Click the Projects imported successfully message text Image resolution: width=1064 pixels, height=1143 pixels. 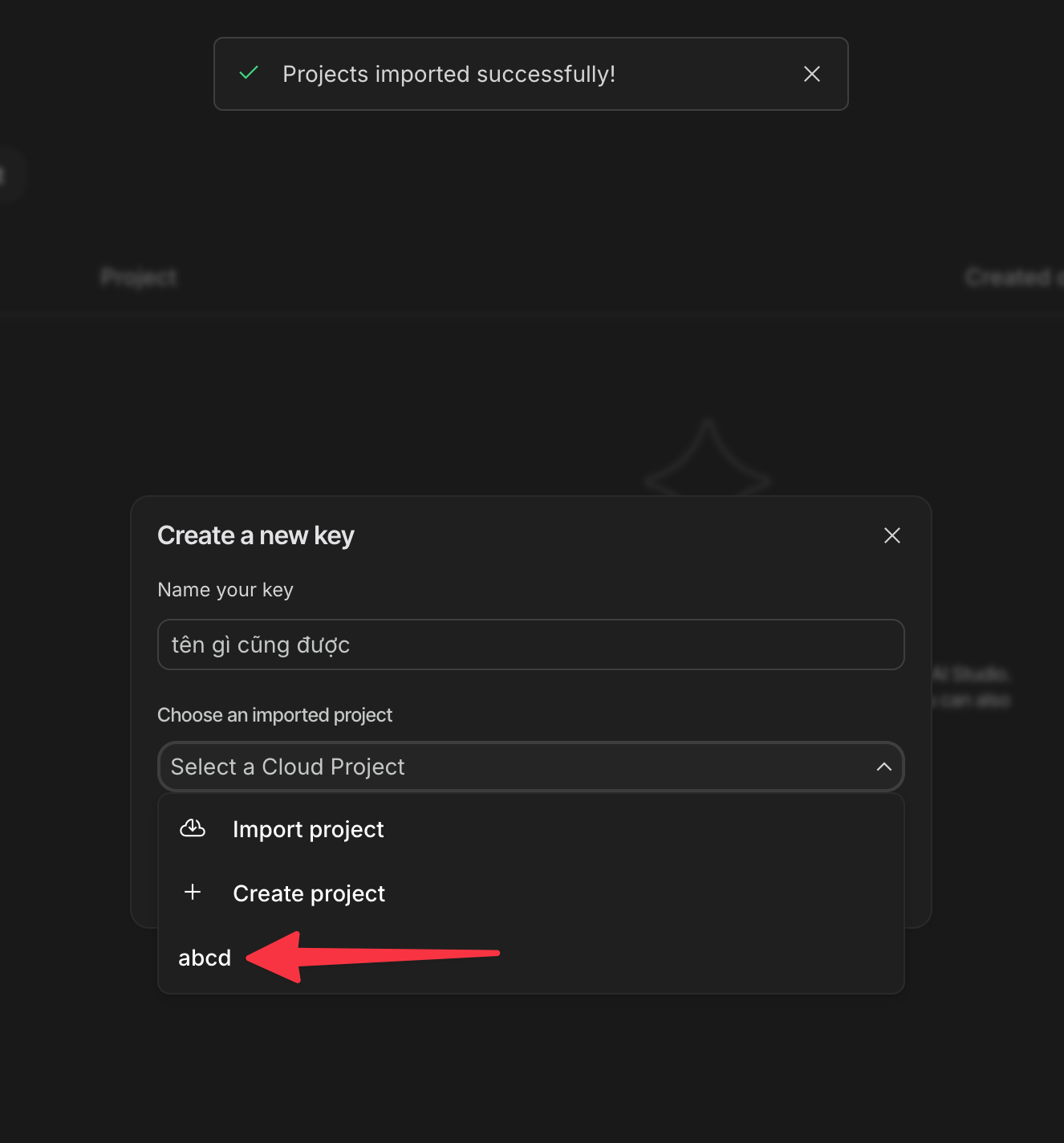[x=449, y=74]
